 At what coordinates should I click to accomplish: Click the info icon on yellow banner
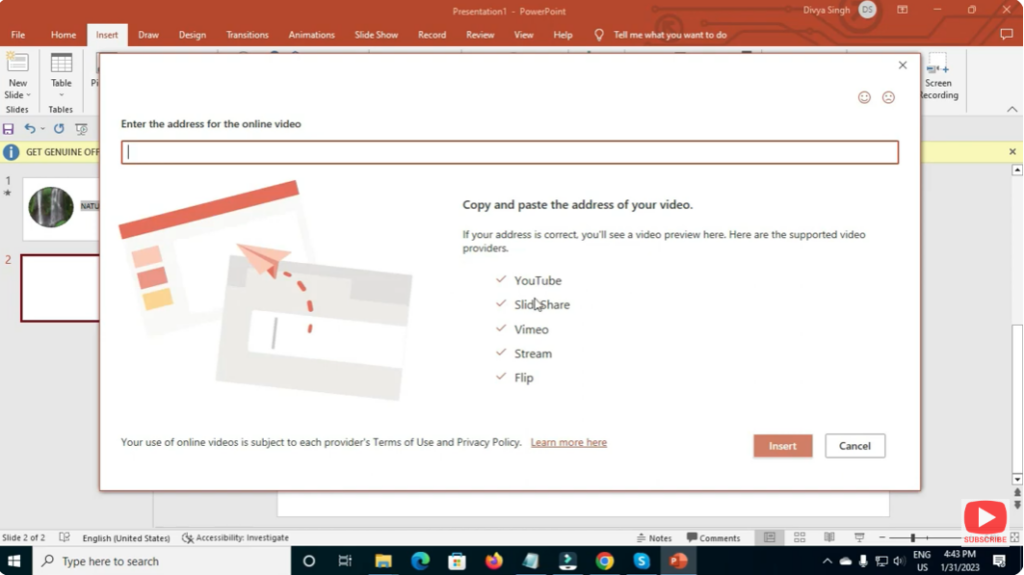pyautogui.click(x=11, y=152)
